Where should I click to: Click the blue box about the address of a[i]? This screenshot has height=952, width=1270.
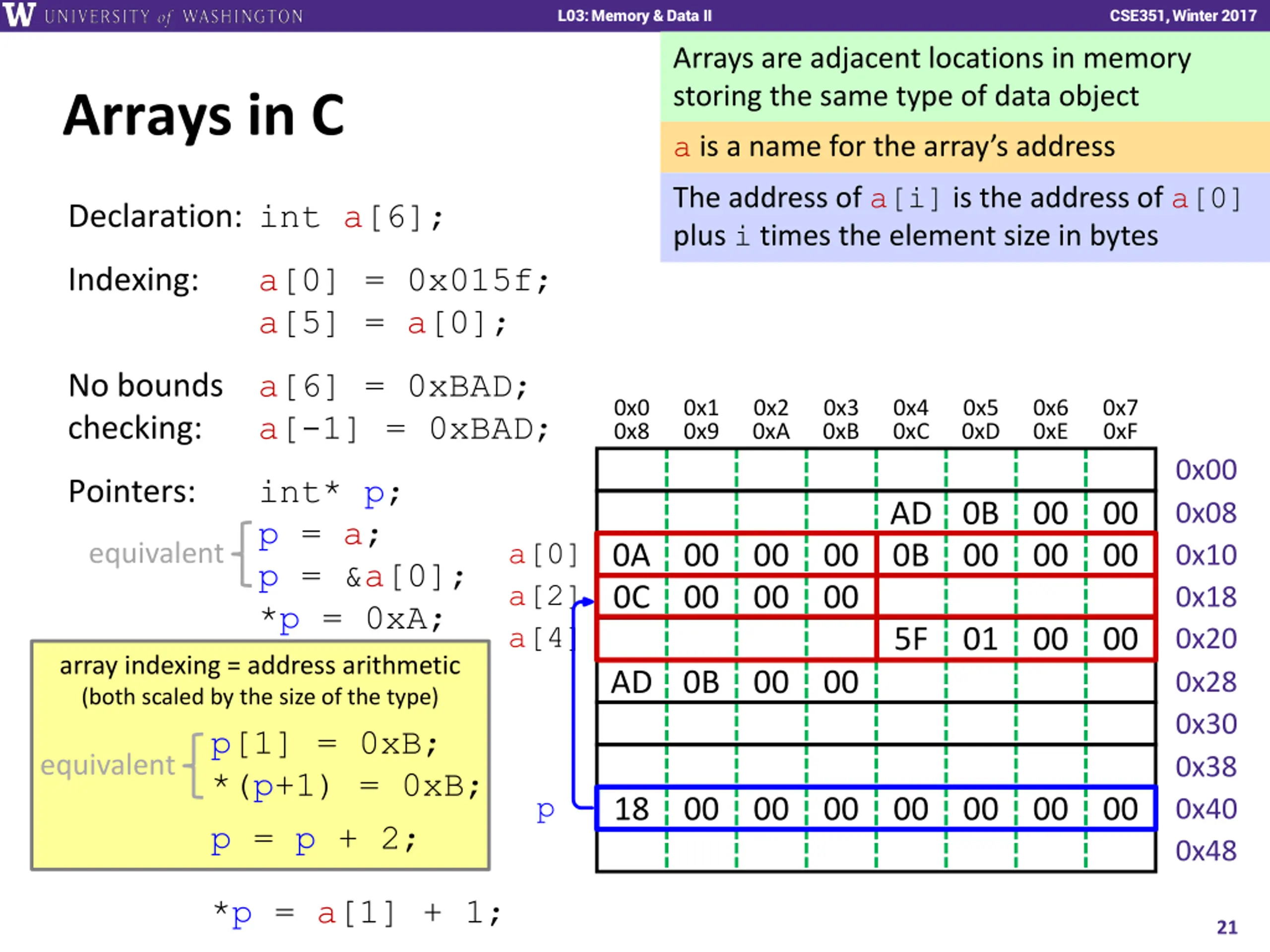coord(964,217)
